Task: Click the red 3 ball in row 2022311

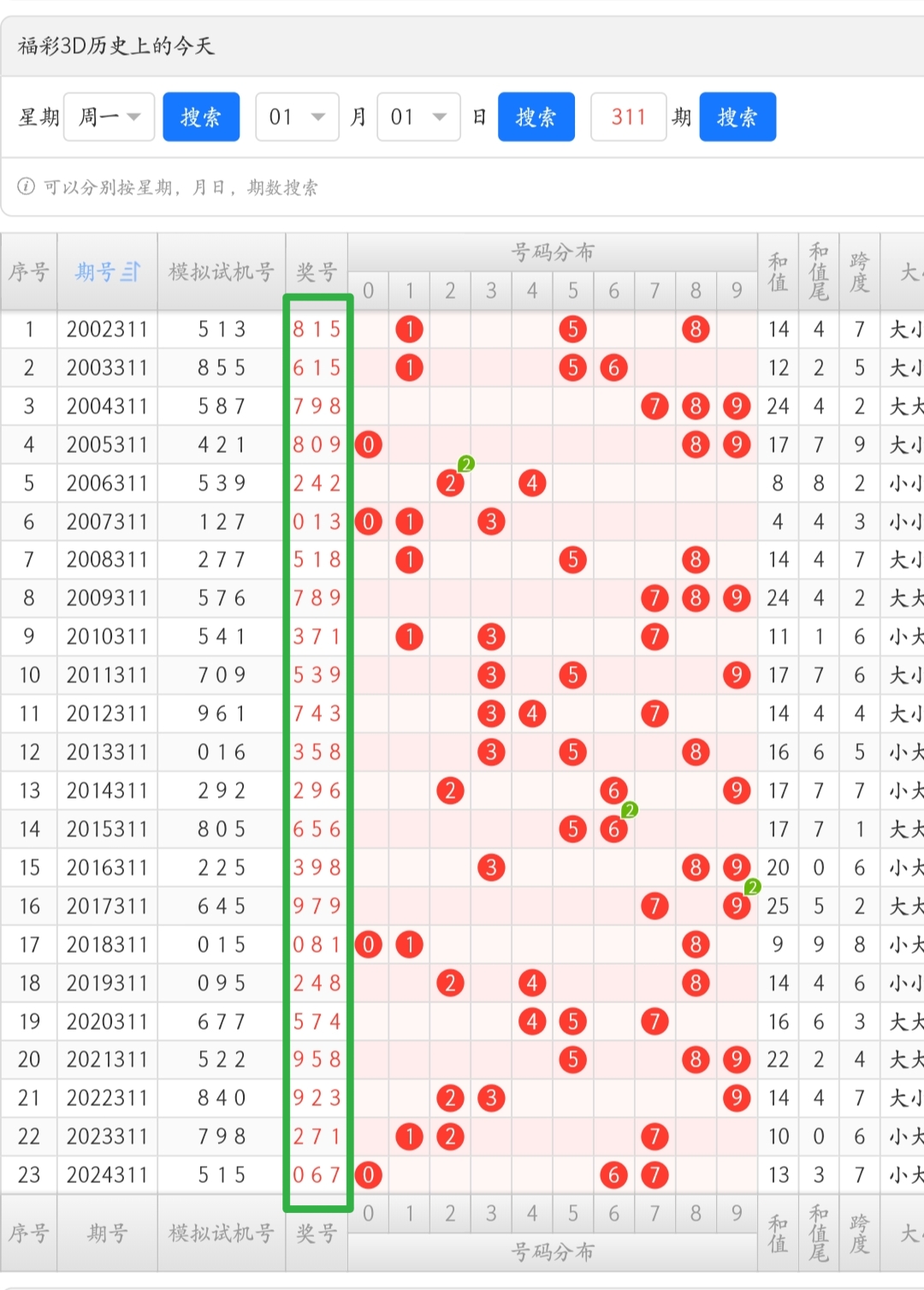Action: (x=491, y=1098)
